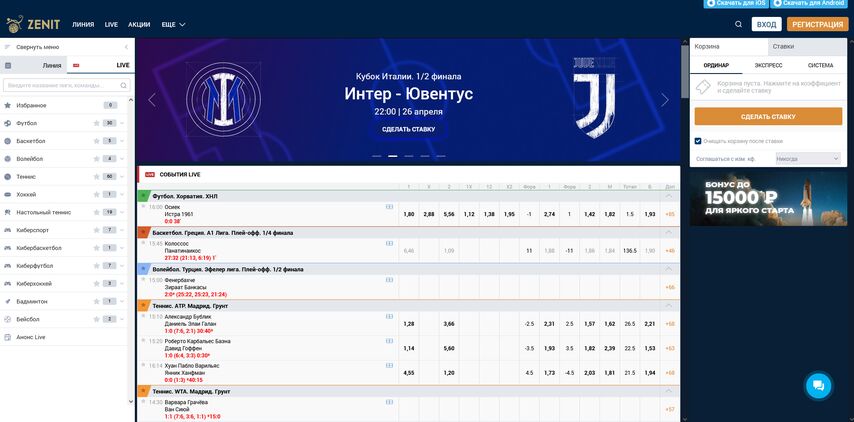Favorite the Киберфутбол category star
This screenshot has width=854, height=422.
96,266
